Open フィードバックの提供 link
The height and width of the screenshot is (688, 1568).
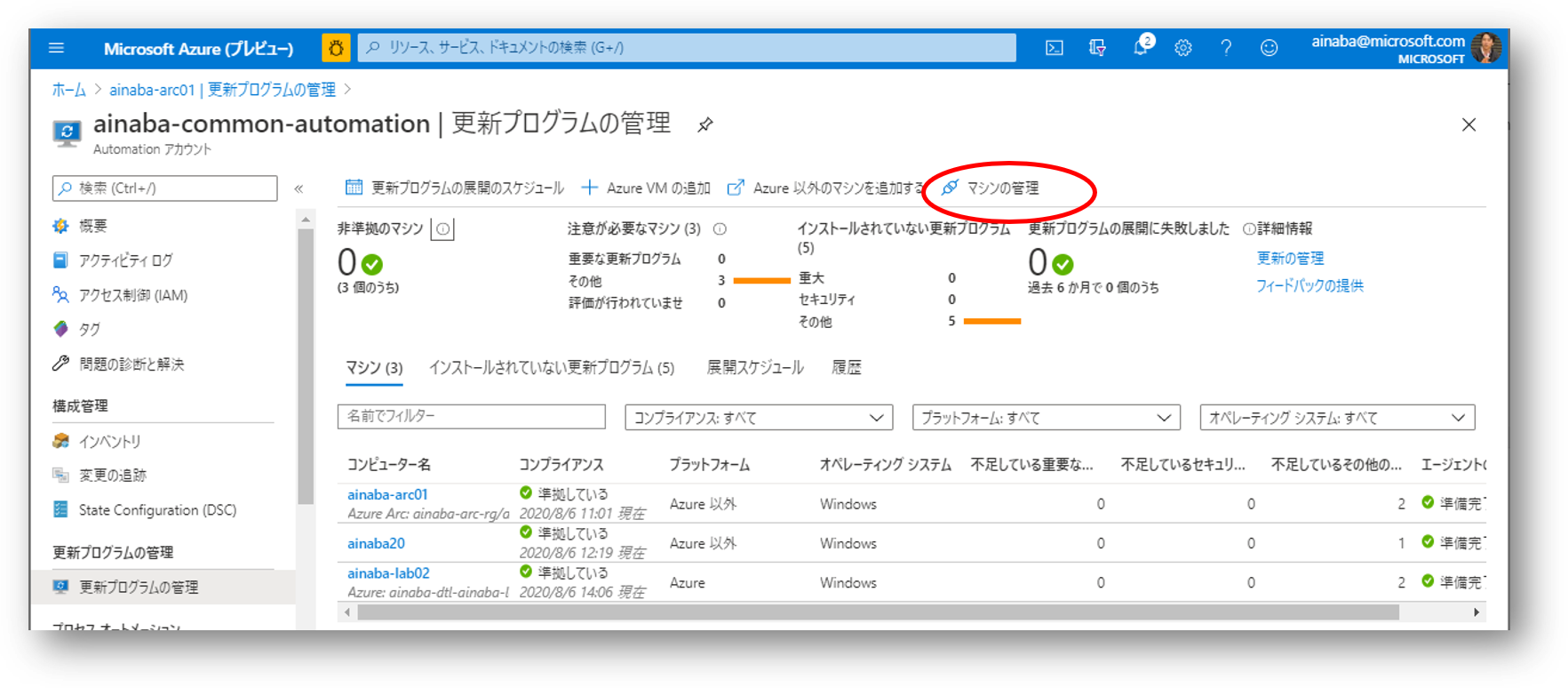point(1309,286)
